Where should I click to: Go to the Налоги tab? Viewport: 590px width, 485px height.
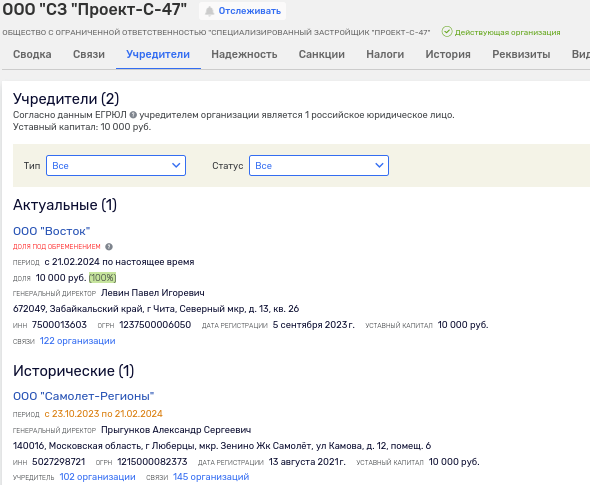385,55
